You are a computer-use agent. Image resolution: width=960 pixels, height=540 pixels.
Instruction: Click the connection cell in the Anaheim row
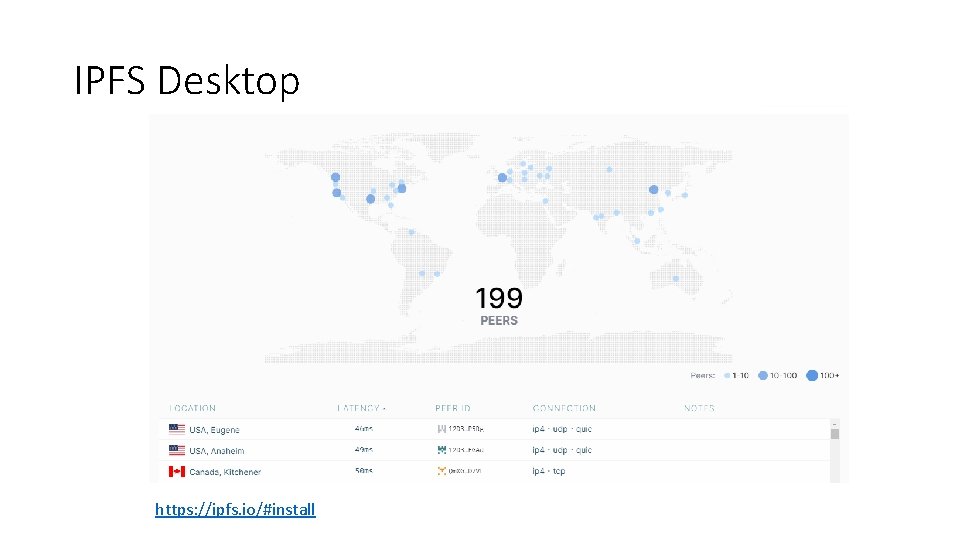[x=562, y=450]
